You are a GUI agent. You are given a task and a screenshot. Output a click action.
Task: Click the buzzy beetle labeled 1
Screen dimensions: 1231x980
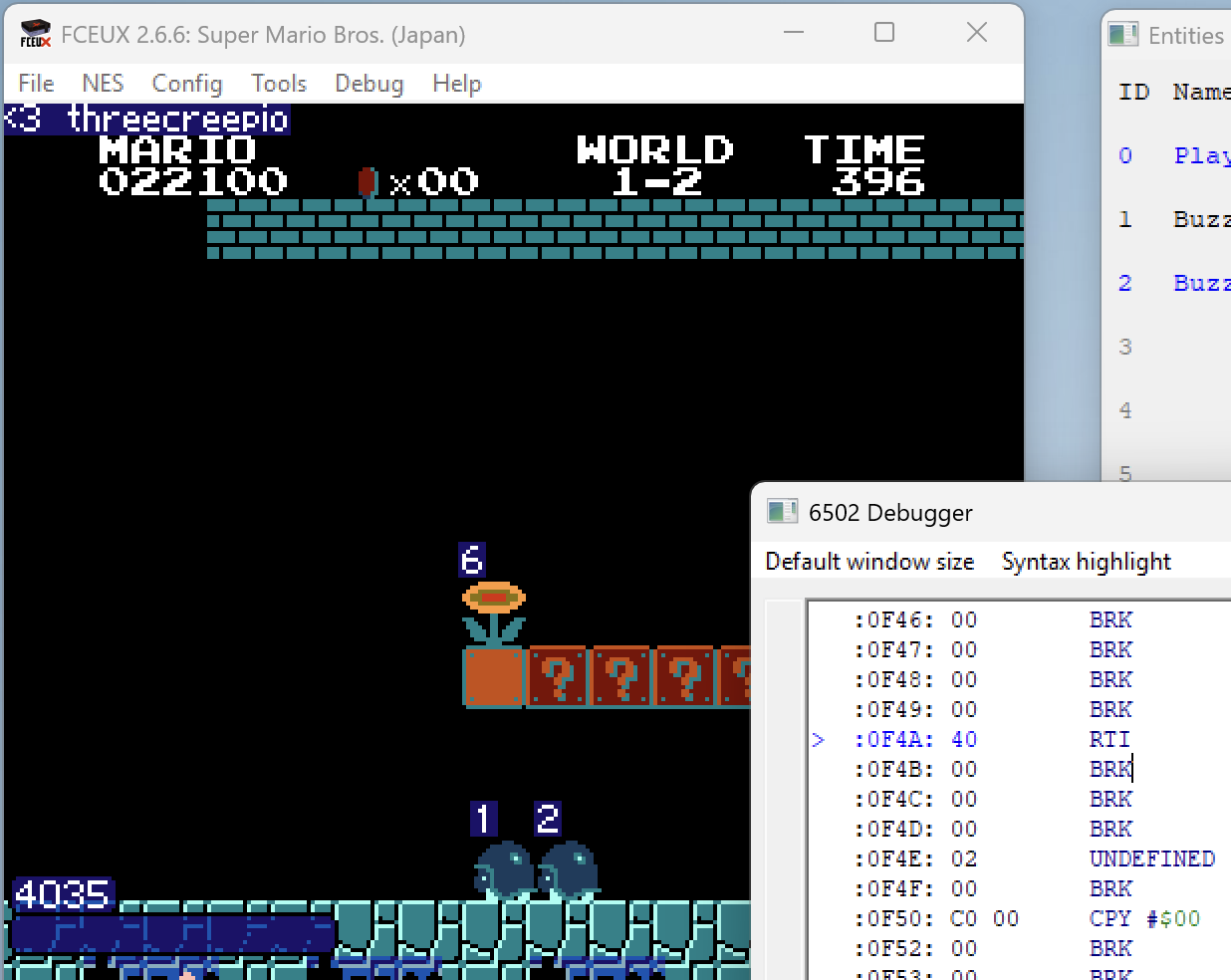click(x=504, y=870)
